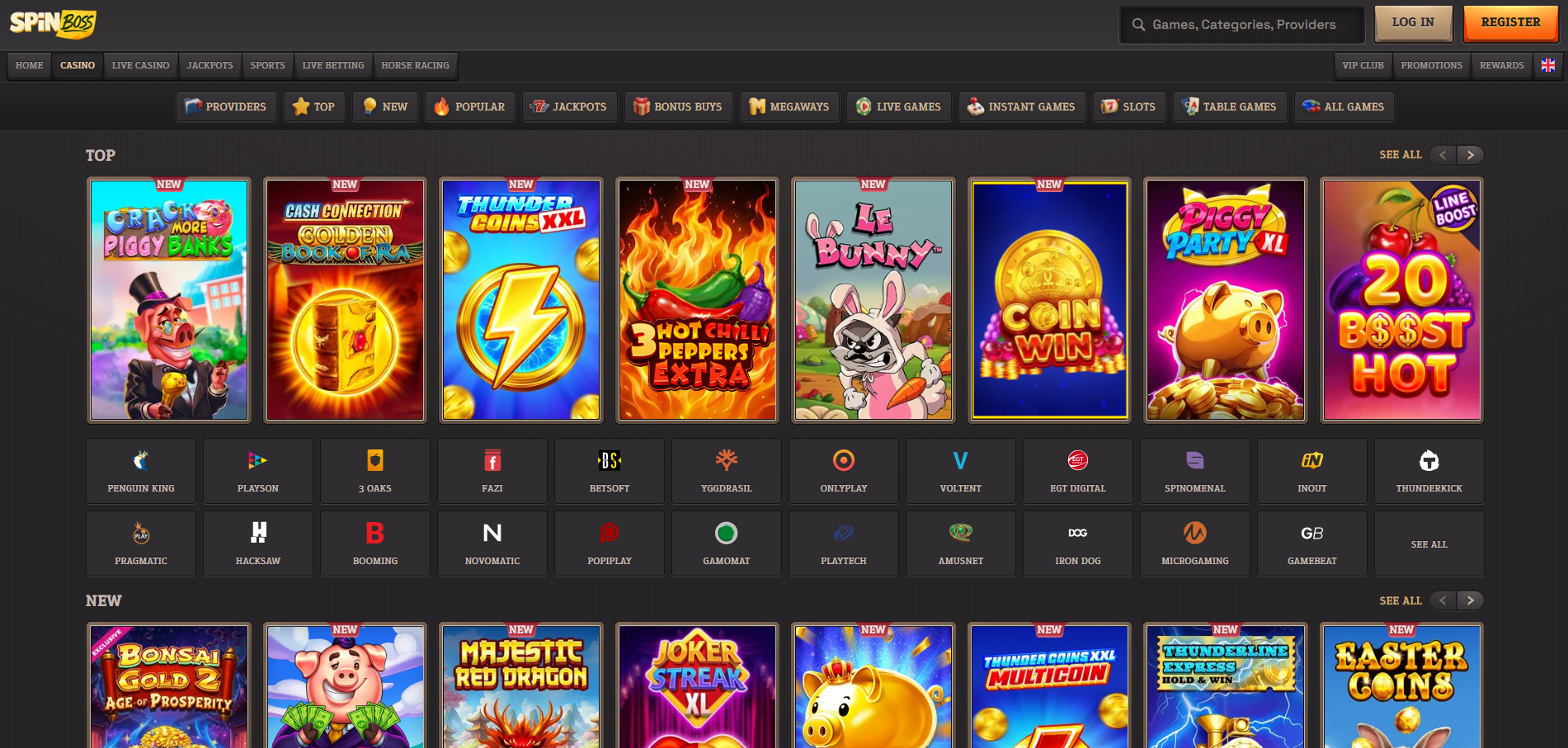See all games in NEW section
The image size is (1568, 748).
pos(1401,600)
